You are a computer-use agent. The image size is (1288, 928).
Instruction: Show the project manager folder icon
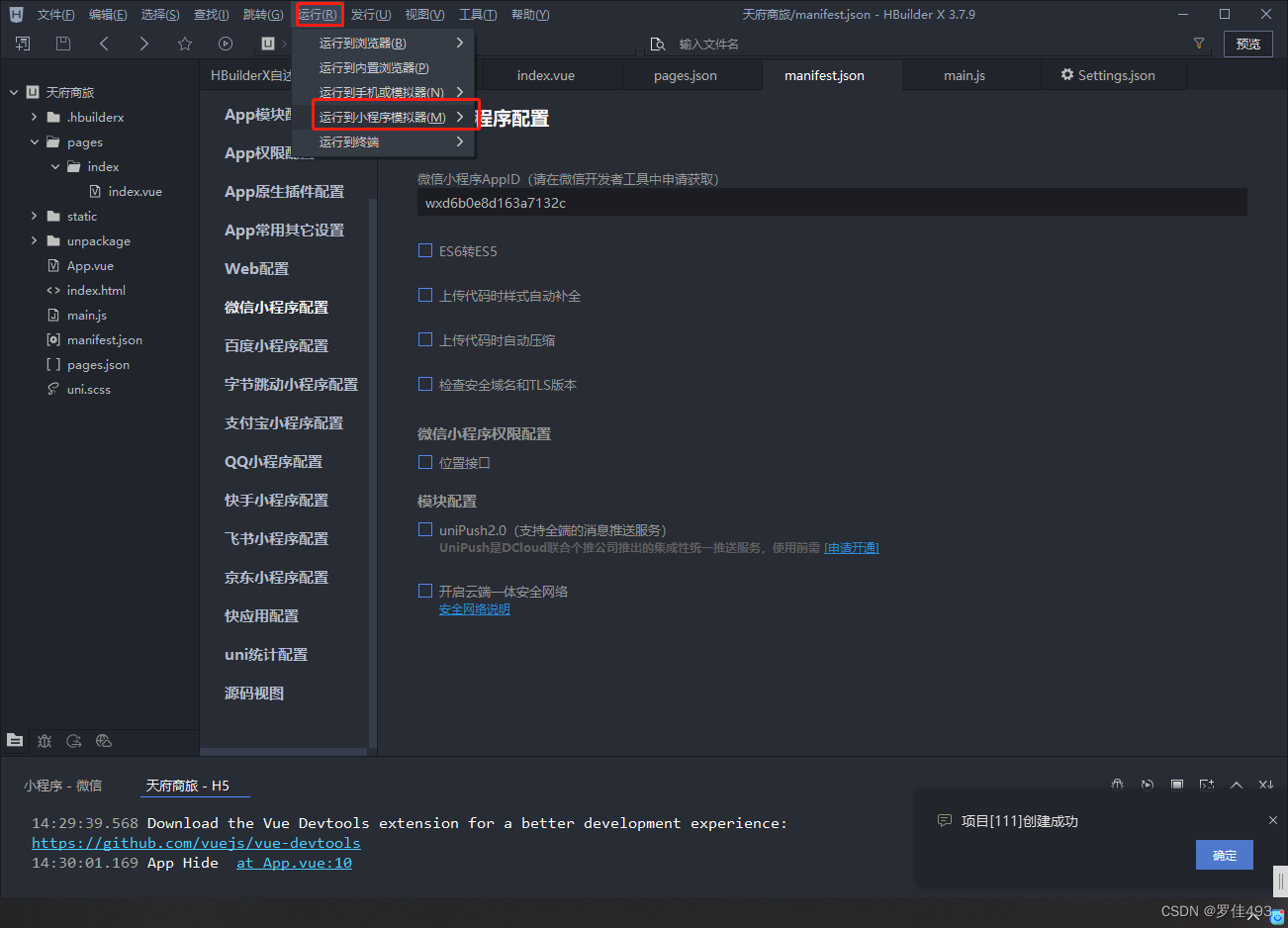click(15, 740)
